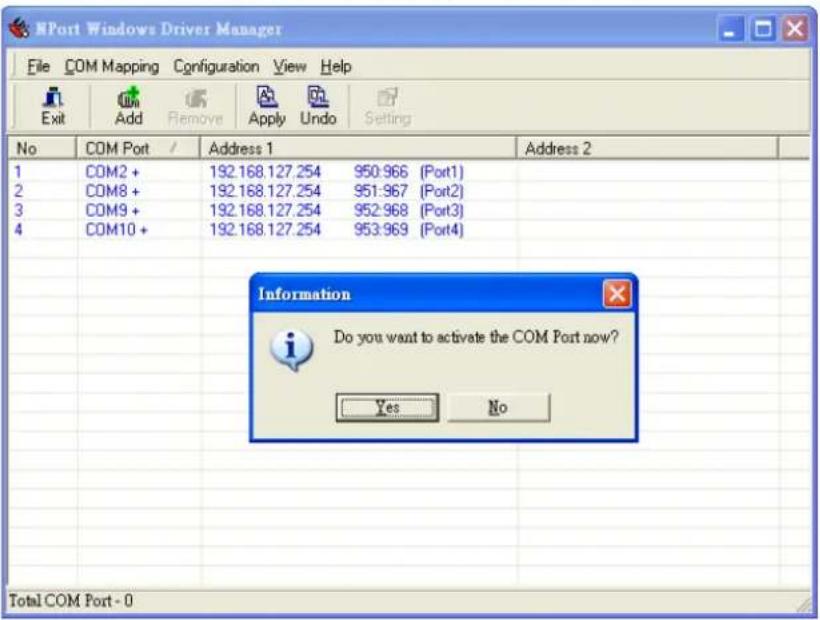This screenshot has width=820, height=620.
Task: Select the COM9 + row entry
Action: (x=112, y=210)
